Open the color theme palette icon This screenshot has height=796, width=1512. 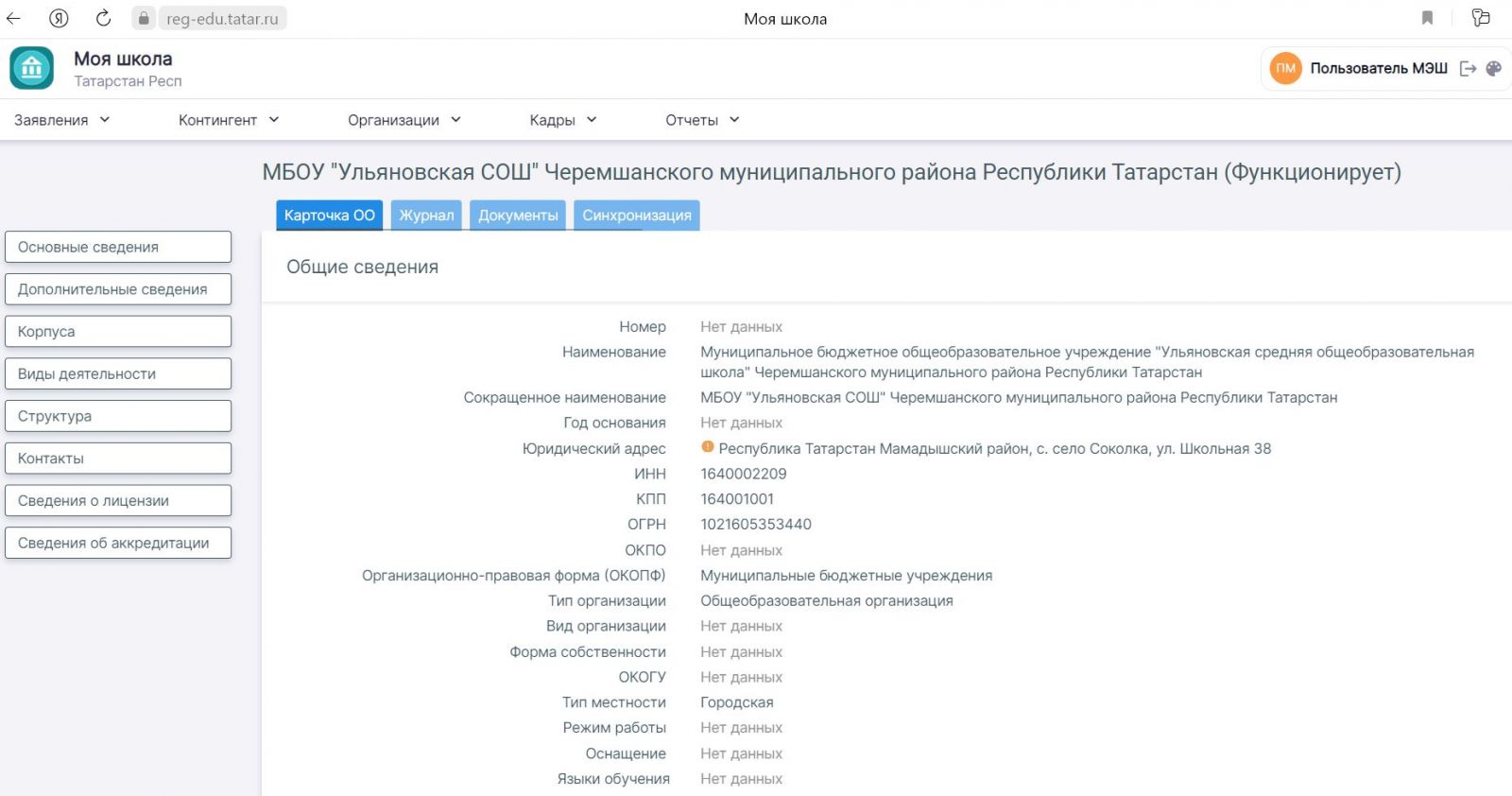1494,68
